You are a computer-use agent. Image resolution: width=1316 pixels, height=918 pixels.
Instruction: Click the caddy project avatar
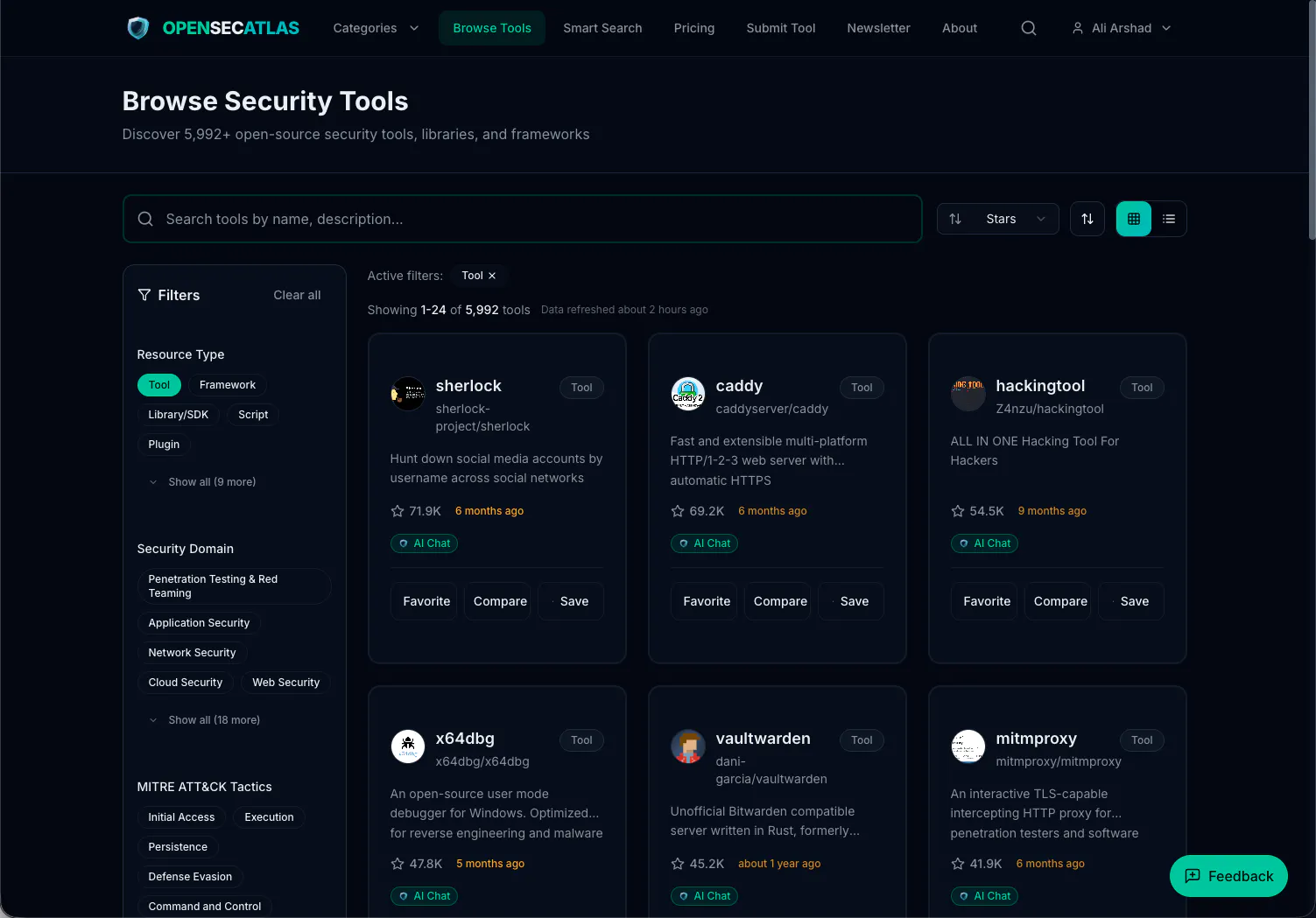(688, 394)
